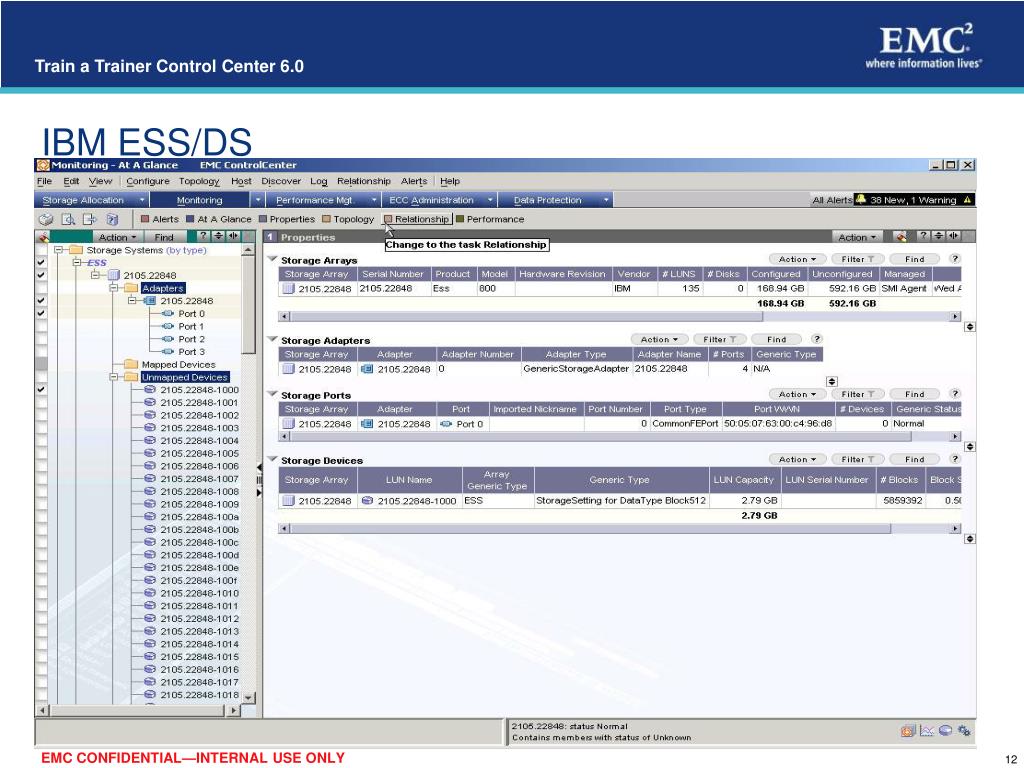Image resolution: width=1024 pixels, height=768 pixels.
Task: Collapse the Unmapped Devices folder node
Action: click(x=114, y=377)
